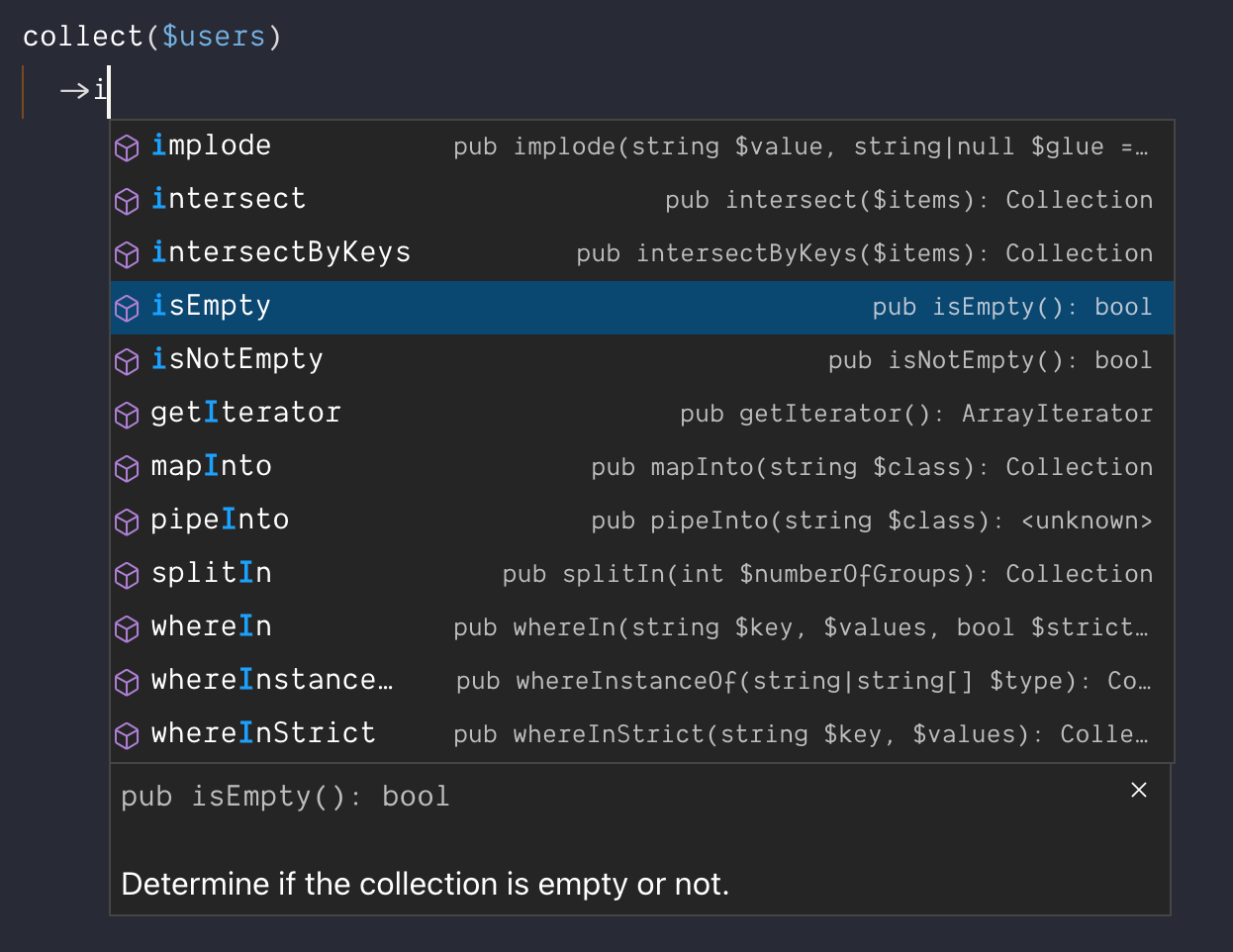
Task: Click 'pub intersectByKeys($items): Collection' signature
Action: pyautogui.click(x=865, y=254)
